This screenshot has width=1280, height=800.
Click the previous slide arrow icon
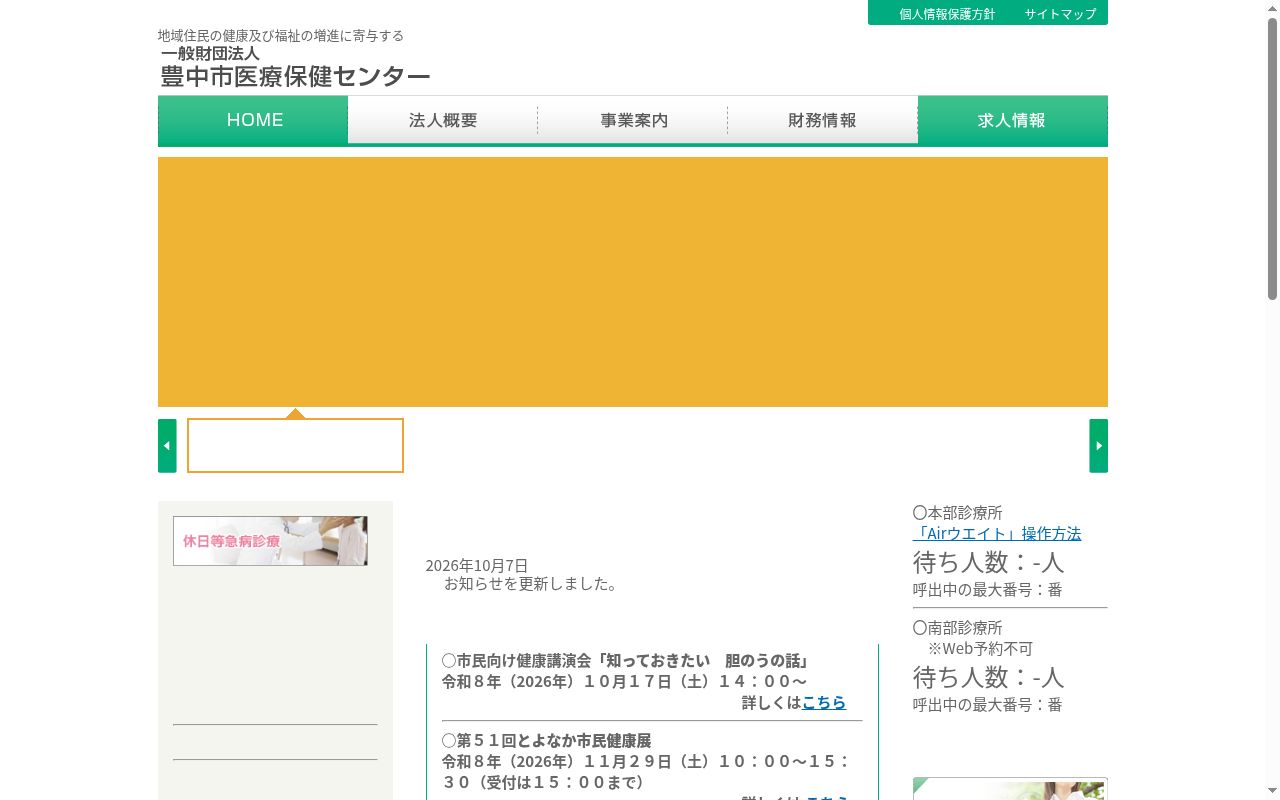tap(167, 446)
